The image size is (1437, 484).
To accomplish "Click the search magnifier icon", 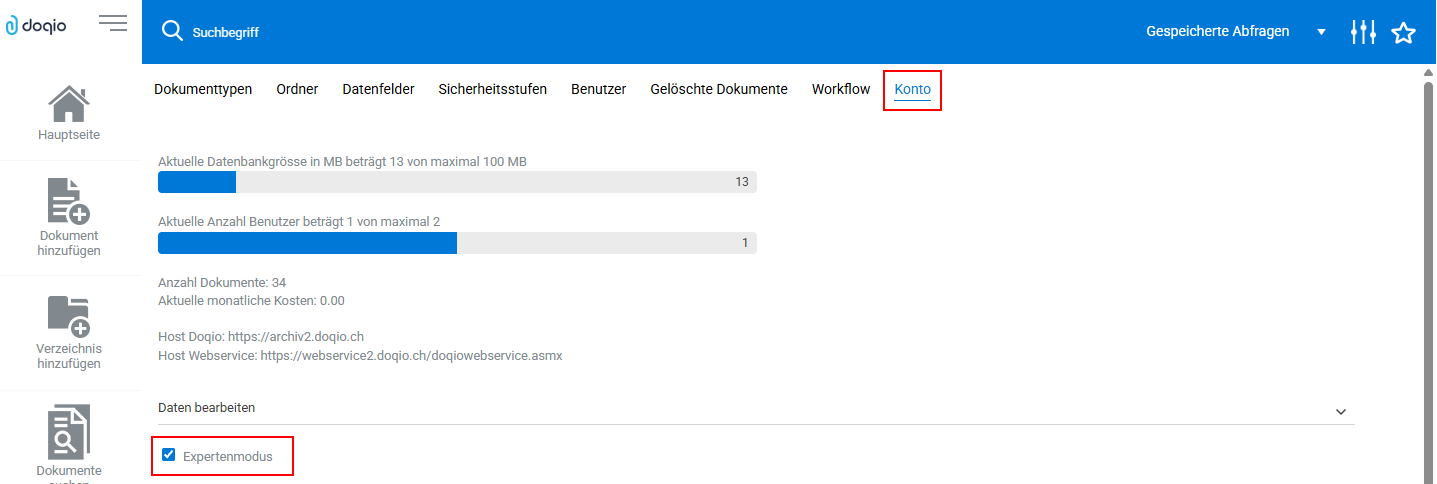I will [x=172, y=32].
